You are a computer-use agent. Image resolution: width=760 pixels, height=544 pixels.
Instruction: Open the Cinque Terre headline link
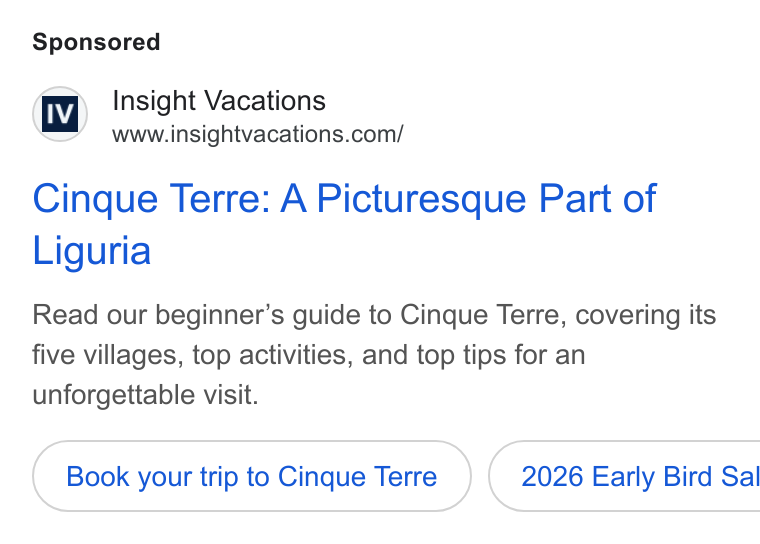pyautogui.click(x=344, y=224)
